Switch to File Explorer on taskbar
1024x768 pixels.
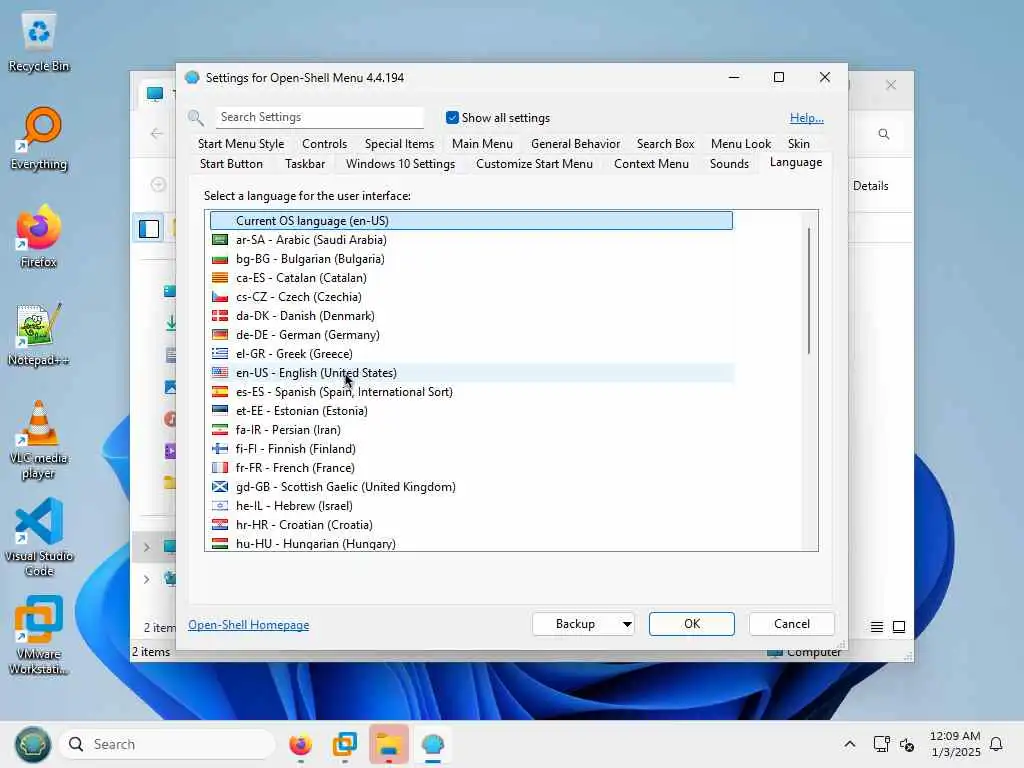[389, 744]
